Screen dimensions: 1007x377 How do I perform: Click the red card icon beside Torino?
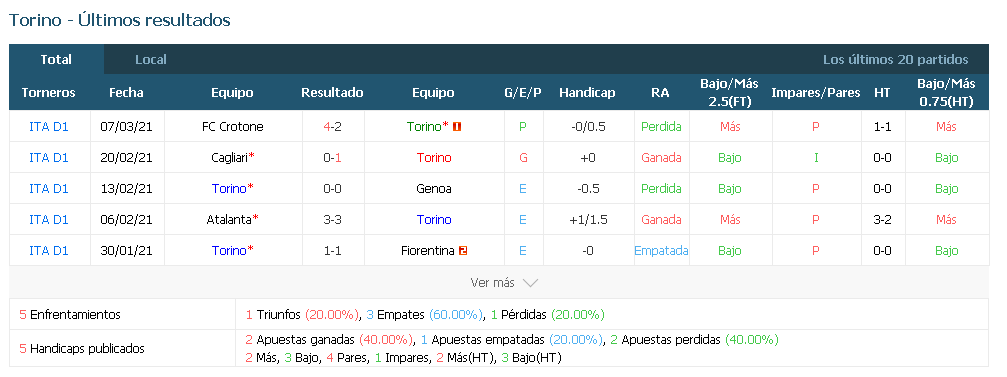point(457,127)
